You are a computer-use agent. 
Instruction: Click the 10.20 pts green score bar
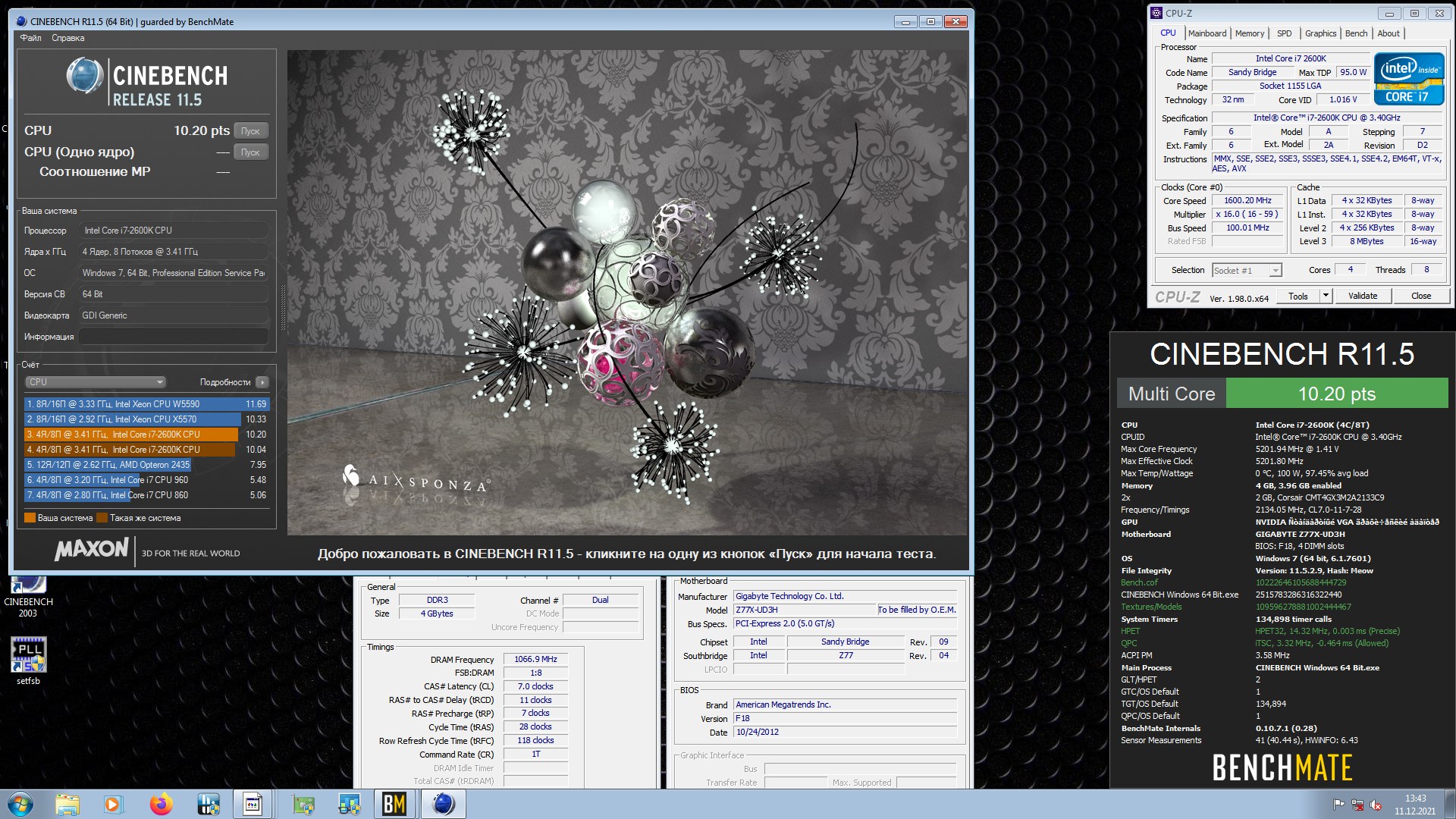point(1336,394)
